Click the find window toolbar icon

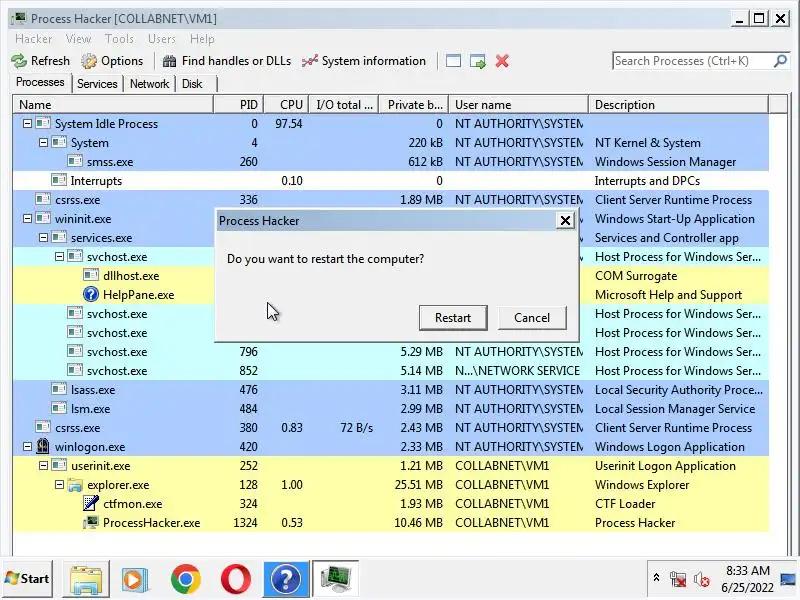coord(453,61)
